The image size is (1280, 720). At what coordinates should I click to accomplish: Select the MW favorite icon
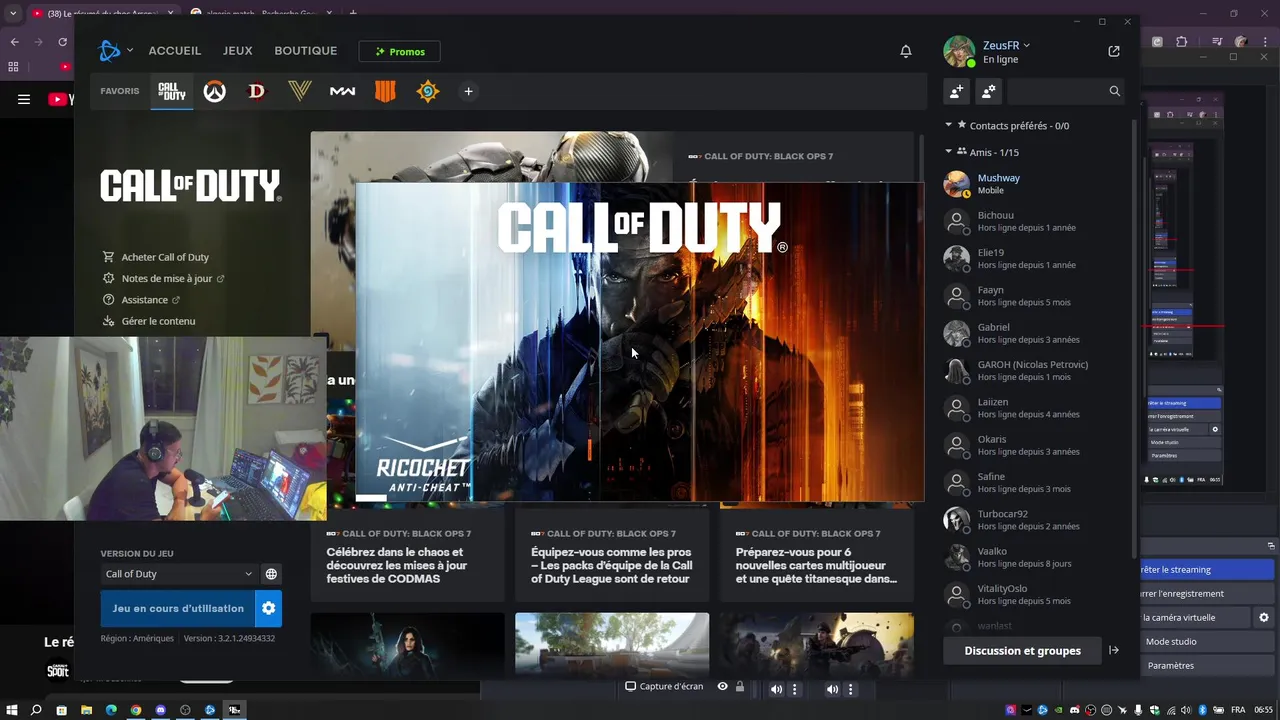343,91
